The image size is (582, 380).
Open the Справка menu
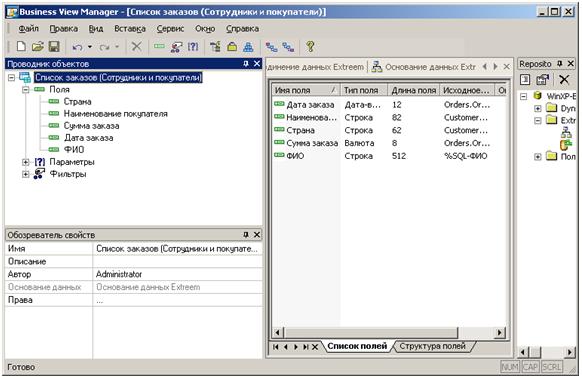tap(242, 29)
